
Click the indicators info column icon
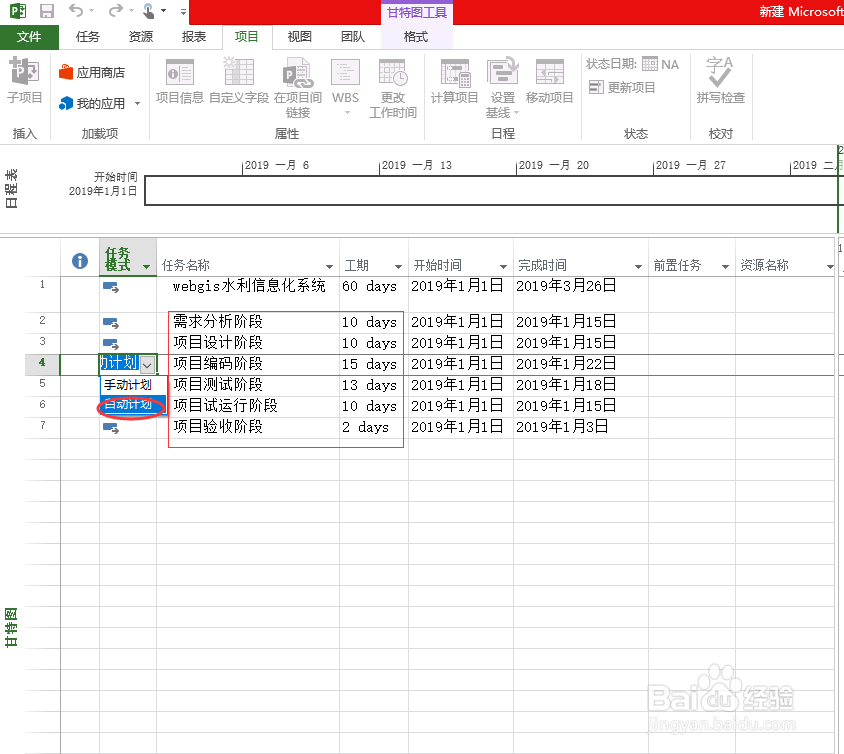click(80, 261)
